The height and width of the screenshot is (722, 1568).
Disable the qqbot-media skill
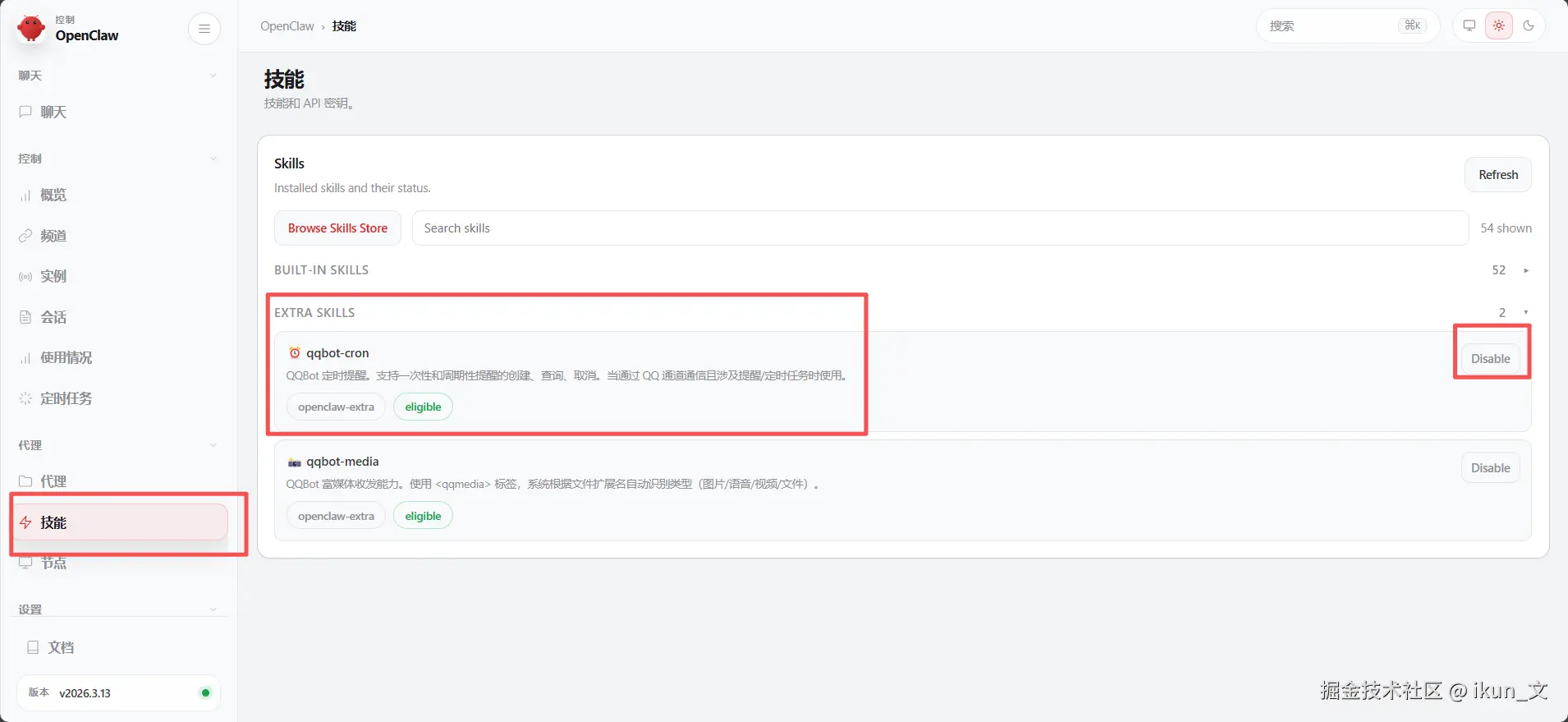pos(1490,468)
